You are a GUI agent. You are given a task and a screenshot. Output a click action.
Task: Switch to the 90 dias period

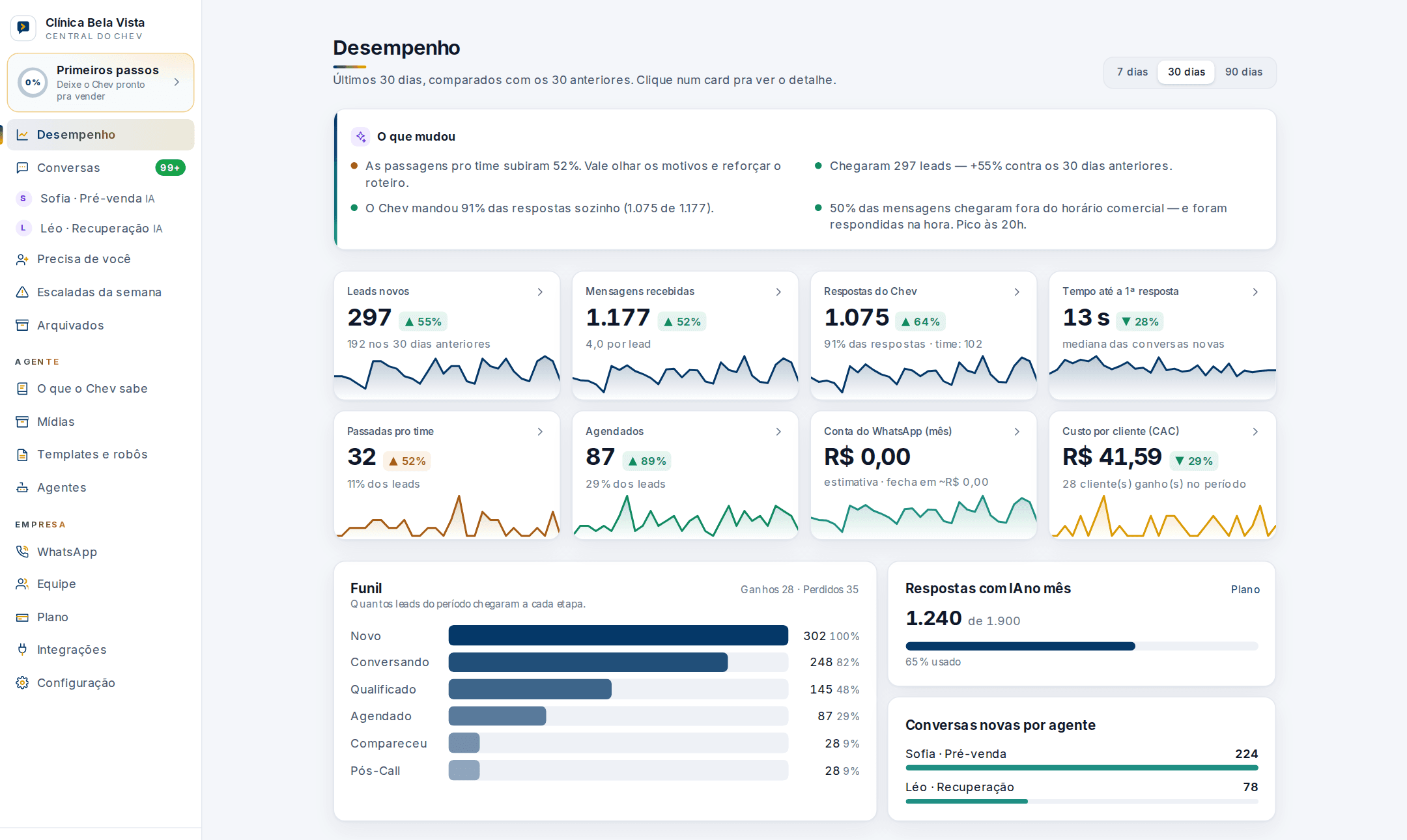[1244, 72]
